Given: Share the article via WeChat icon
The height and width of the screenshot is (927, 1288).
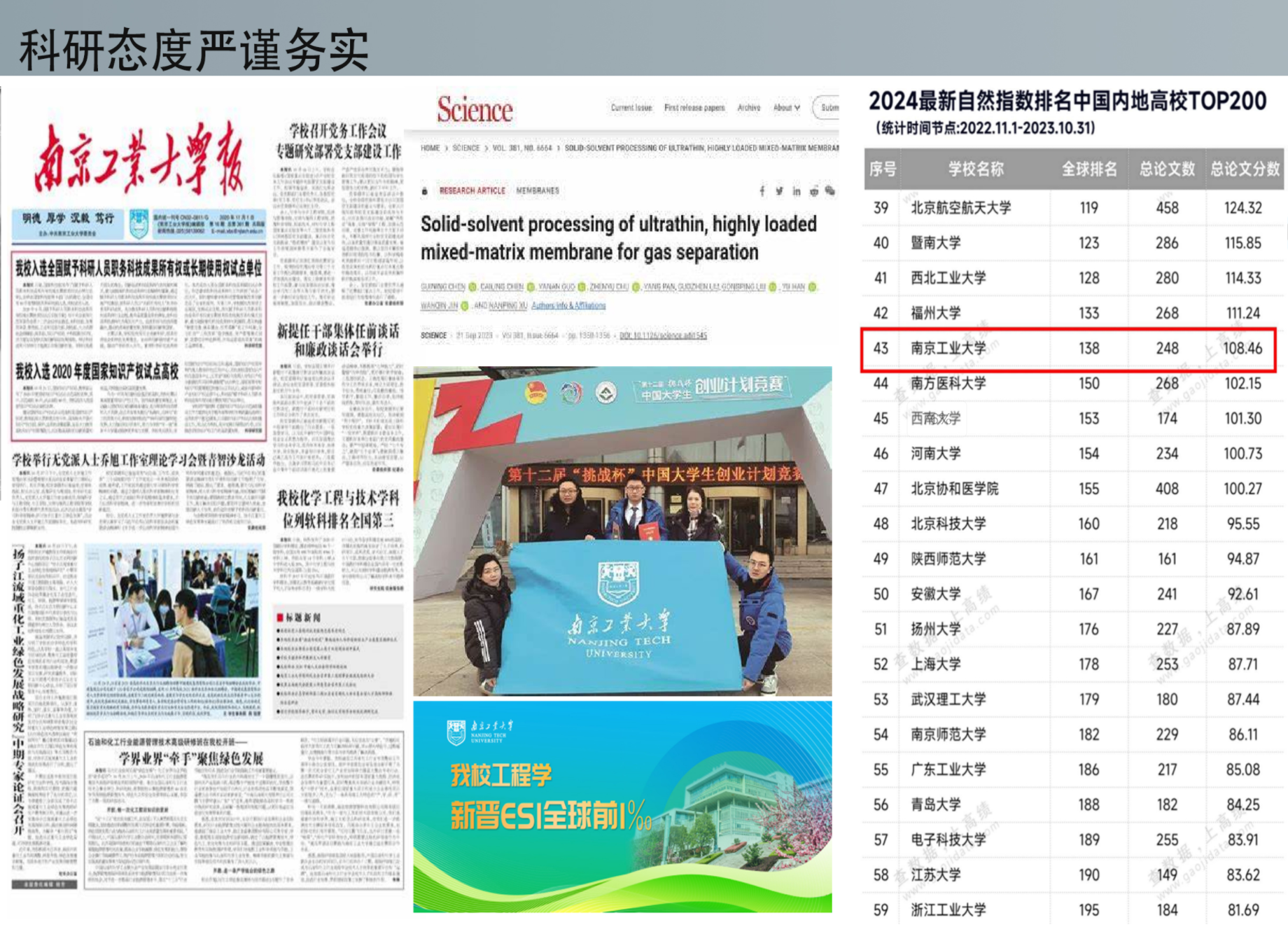Looking at the screenshot, I should click(830, 190).
